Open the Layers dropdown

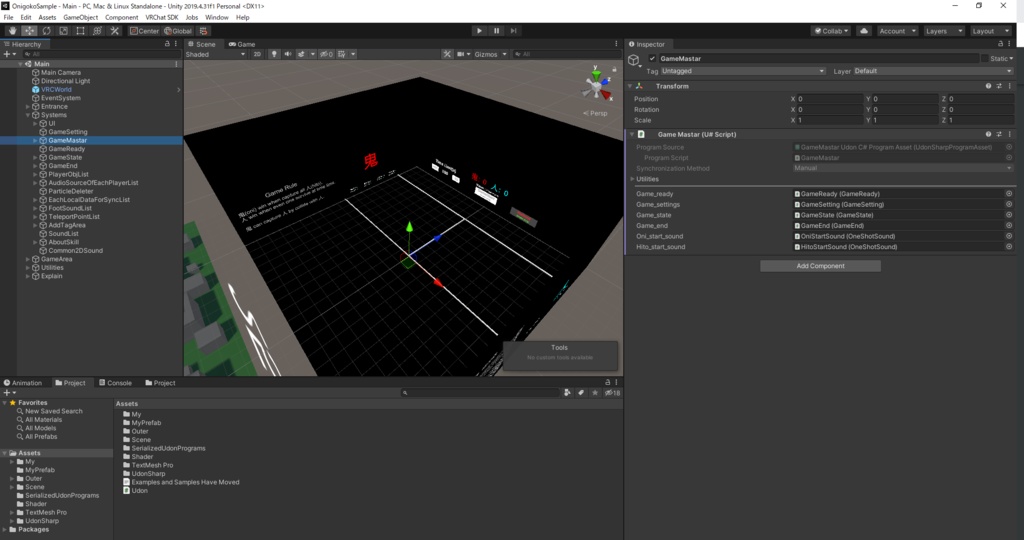click(942, 31)
